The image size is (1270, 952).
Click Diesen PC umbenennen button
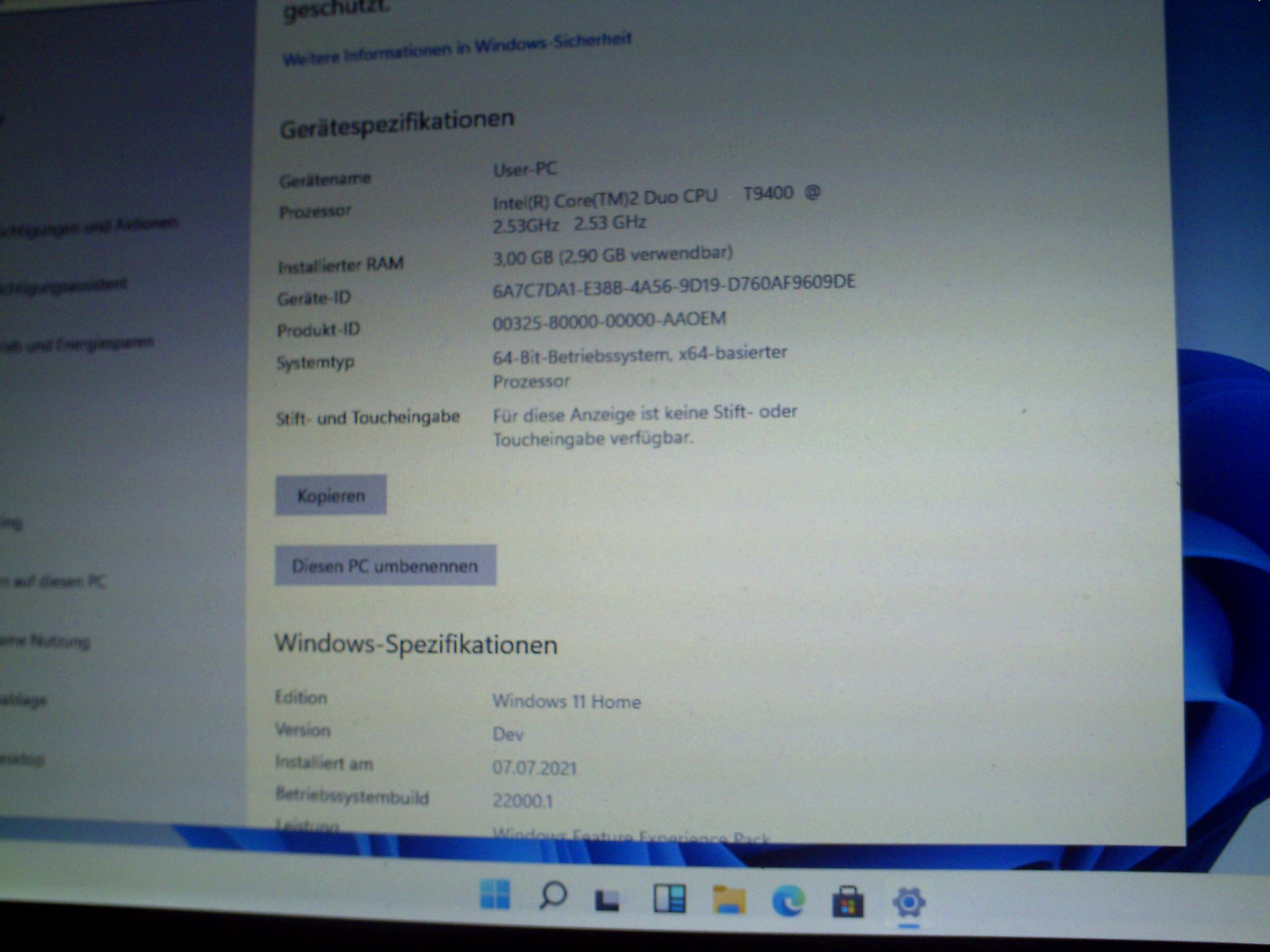click(385, 566)
